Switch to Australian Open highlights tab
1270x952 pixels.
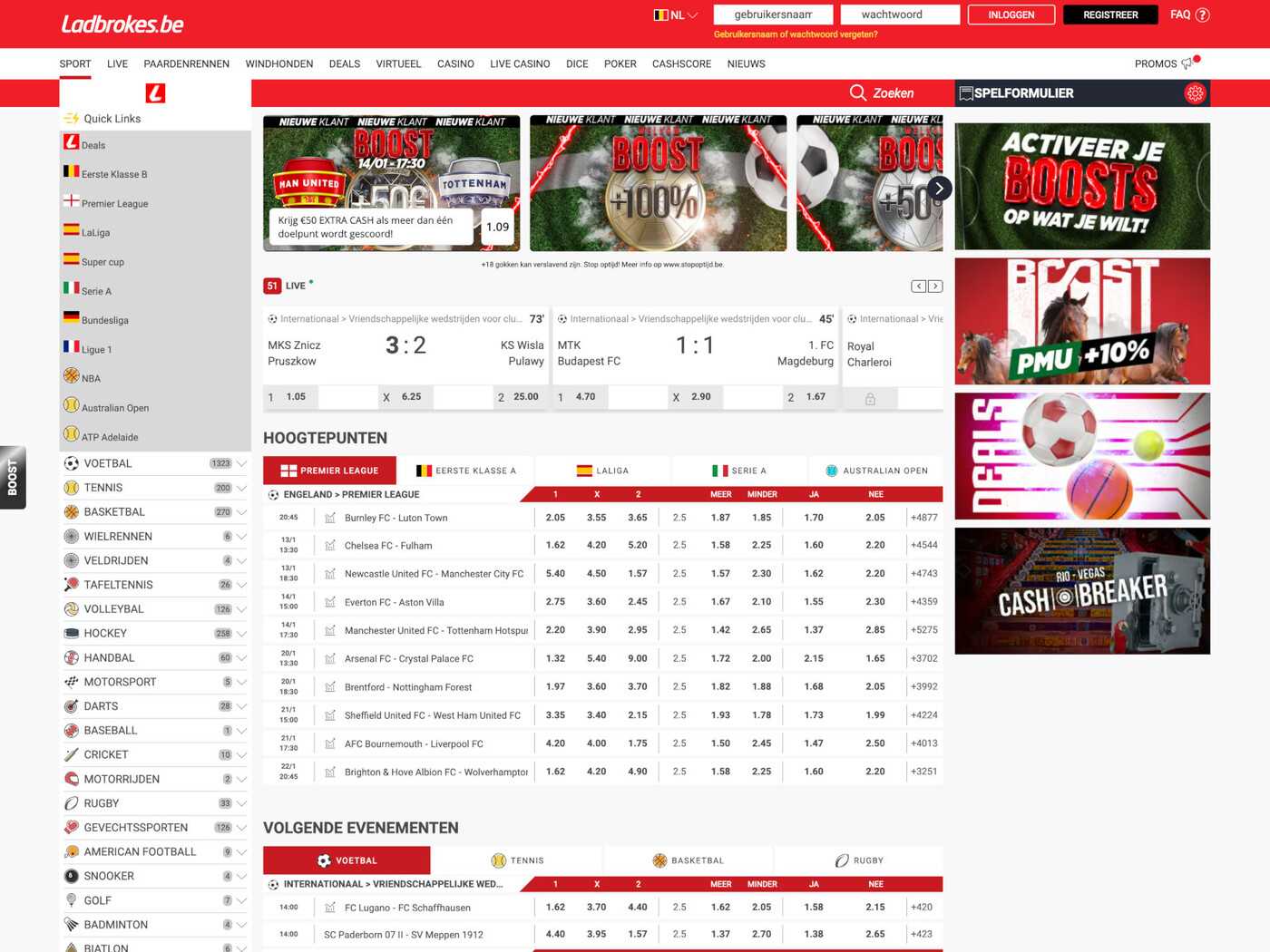(876, 471)
